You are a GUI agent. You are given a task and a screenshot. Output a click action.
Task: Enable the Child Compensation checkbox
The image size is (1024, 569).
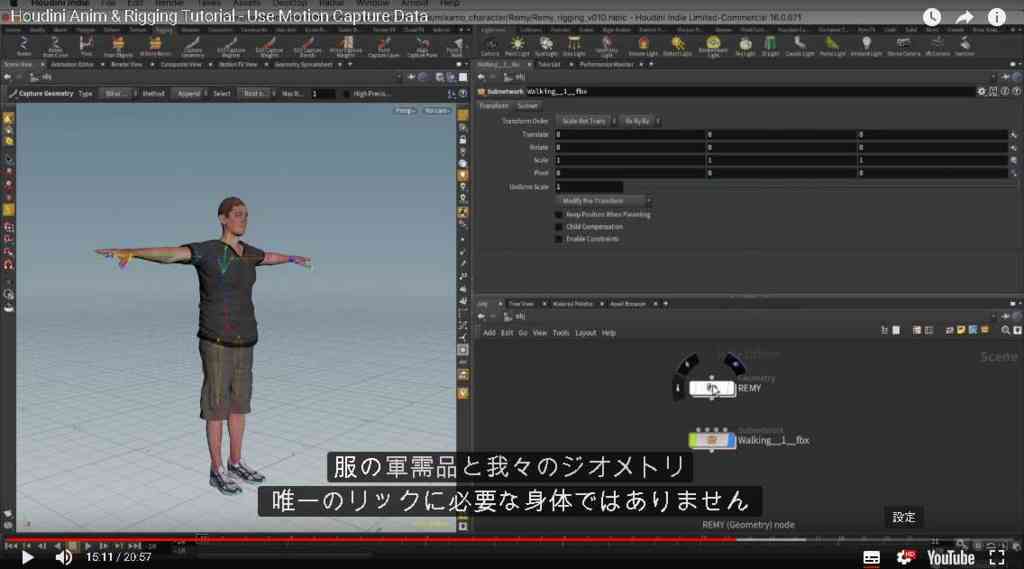[558, 227]
